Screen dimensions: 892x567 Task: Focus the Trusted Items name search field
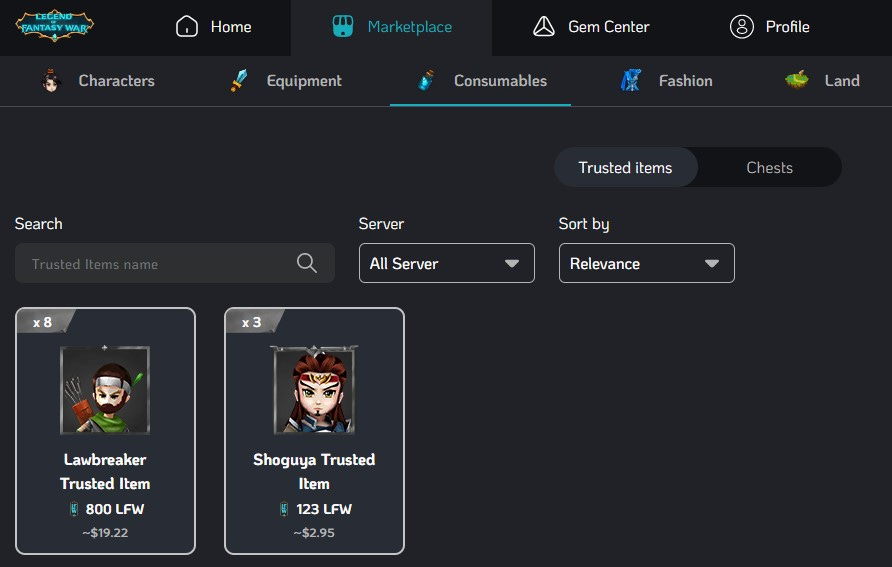[175, 263]
